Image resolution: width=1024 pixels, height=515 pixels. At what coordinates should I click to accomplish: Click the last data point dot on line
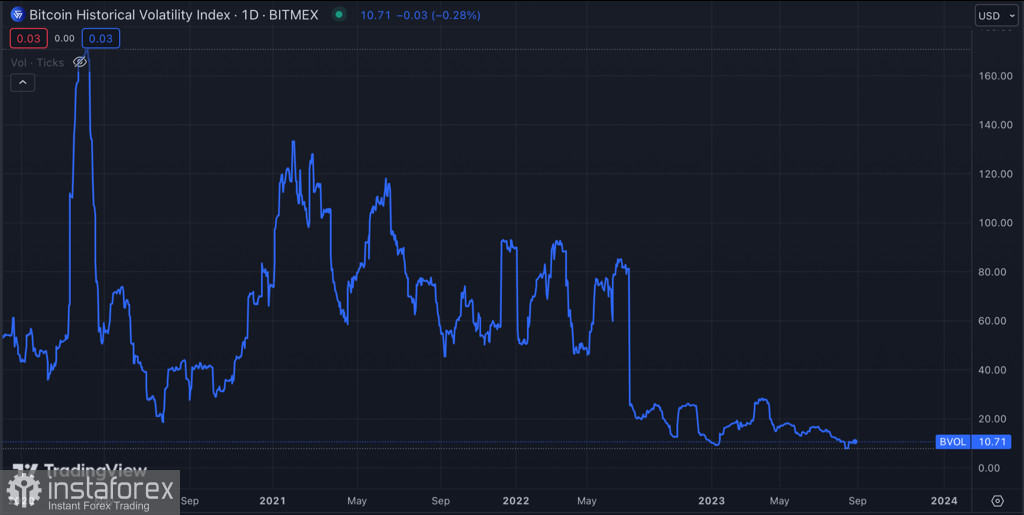point(855,442)
